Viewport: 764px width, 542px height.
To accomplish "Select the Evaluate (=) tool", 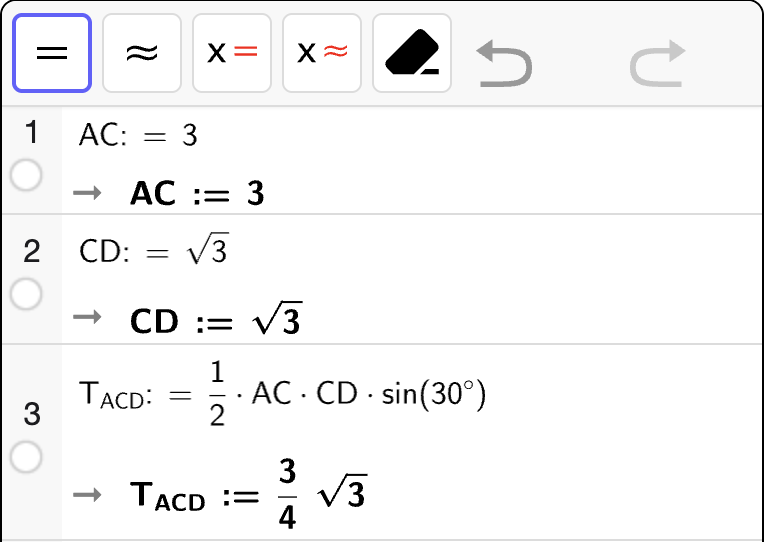I will [x=52, y=53].
